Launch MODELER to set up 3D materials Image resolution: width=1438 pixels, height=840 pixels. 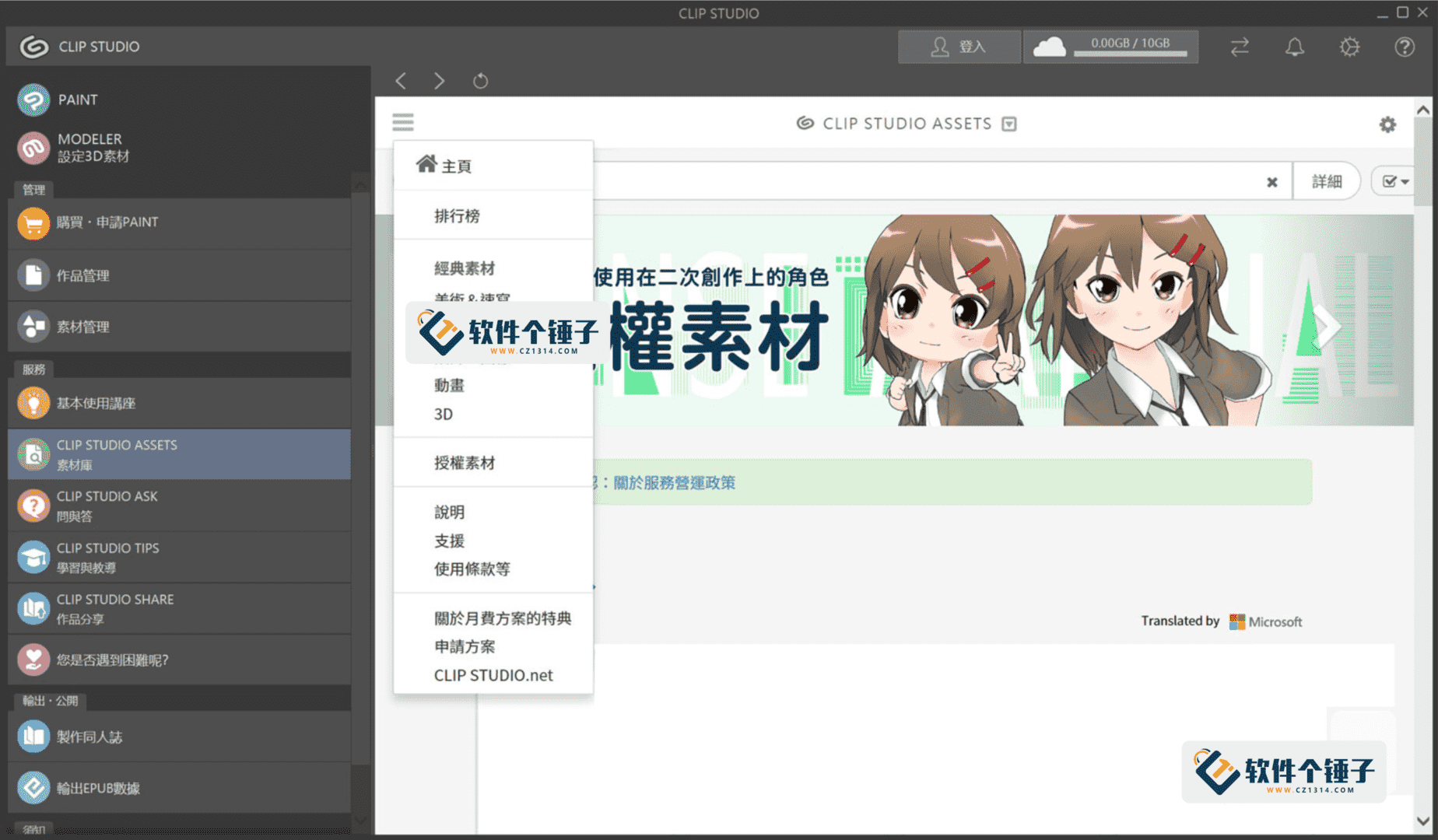point(89,148)
